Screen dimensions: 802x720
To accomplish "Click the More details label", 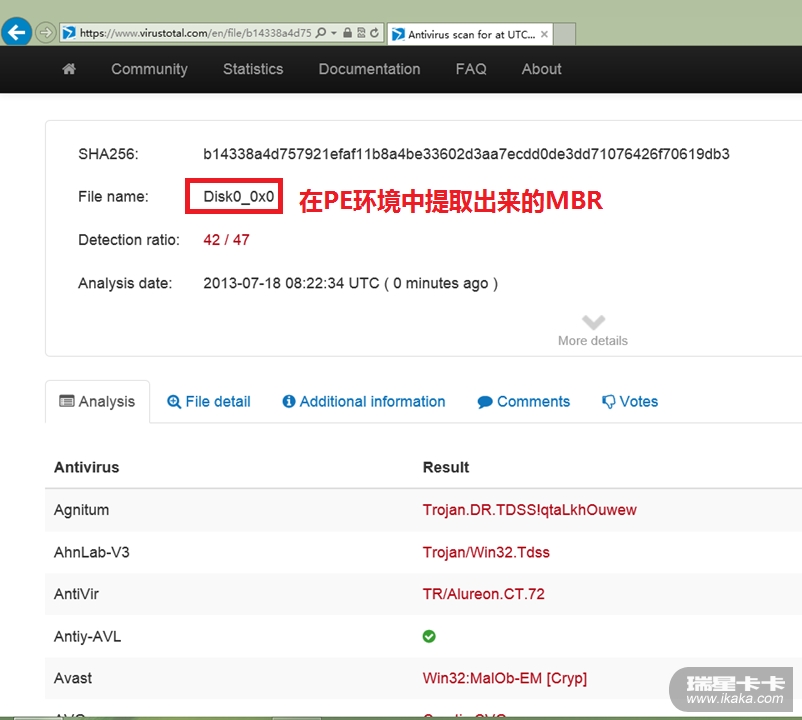I will (593, 341).
